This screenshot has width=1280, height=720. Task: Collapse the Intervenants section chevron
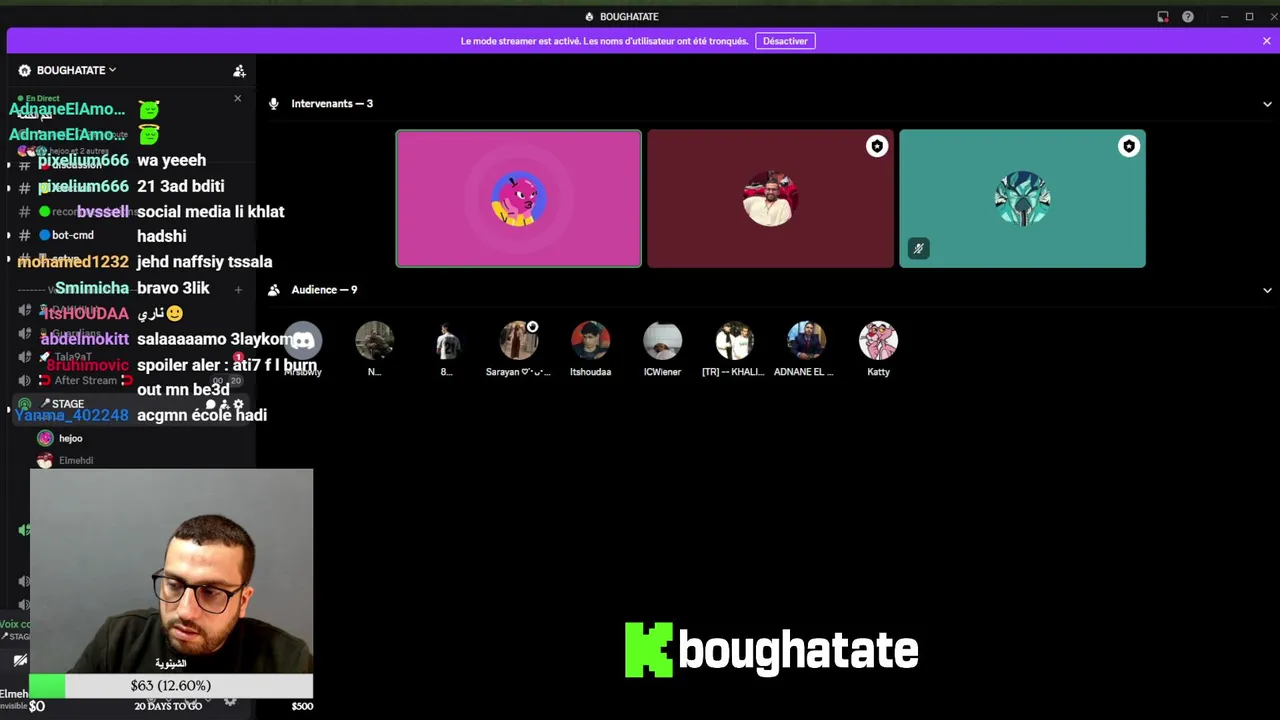1267,104
